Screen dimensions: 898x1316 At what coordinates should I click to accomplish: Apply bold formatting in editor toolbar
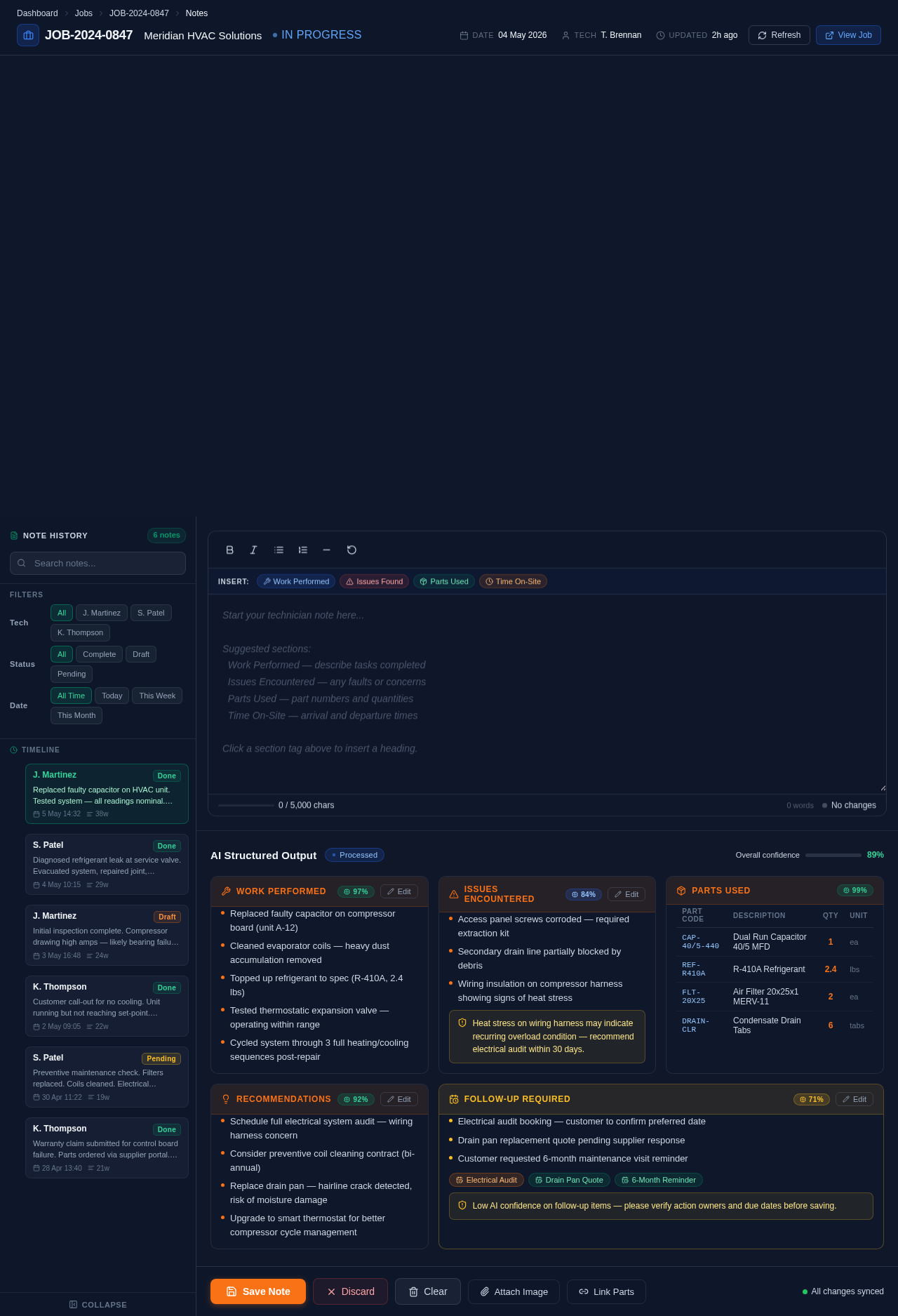pyautogui.click(x=229, y=550)
